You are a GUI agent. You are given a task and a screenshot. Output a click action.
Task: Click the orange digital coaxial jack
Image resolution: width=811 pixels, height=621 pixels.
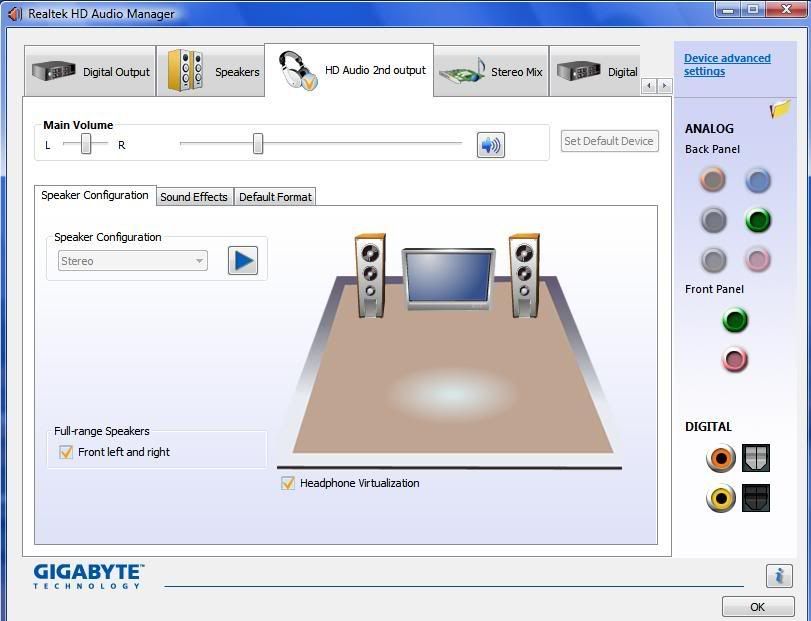(720, 458)
